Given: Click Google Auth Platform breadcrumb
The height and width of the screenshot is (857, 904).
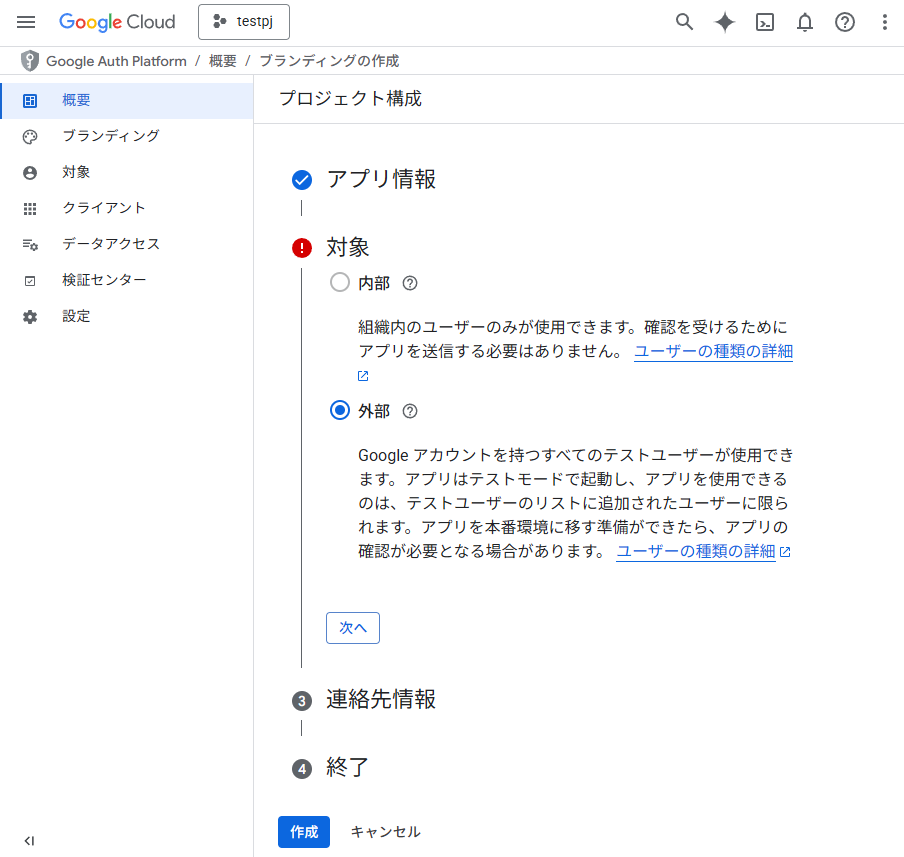Looking at the screenshot, I should coord(116,61).
